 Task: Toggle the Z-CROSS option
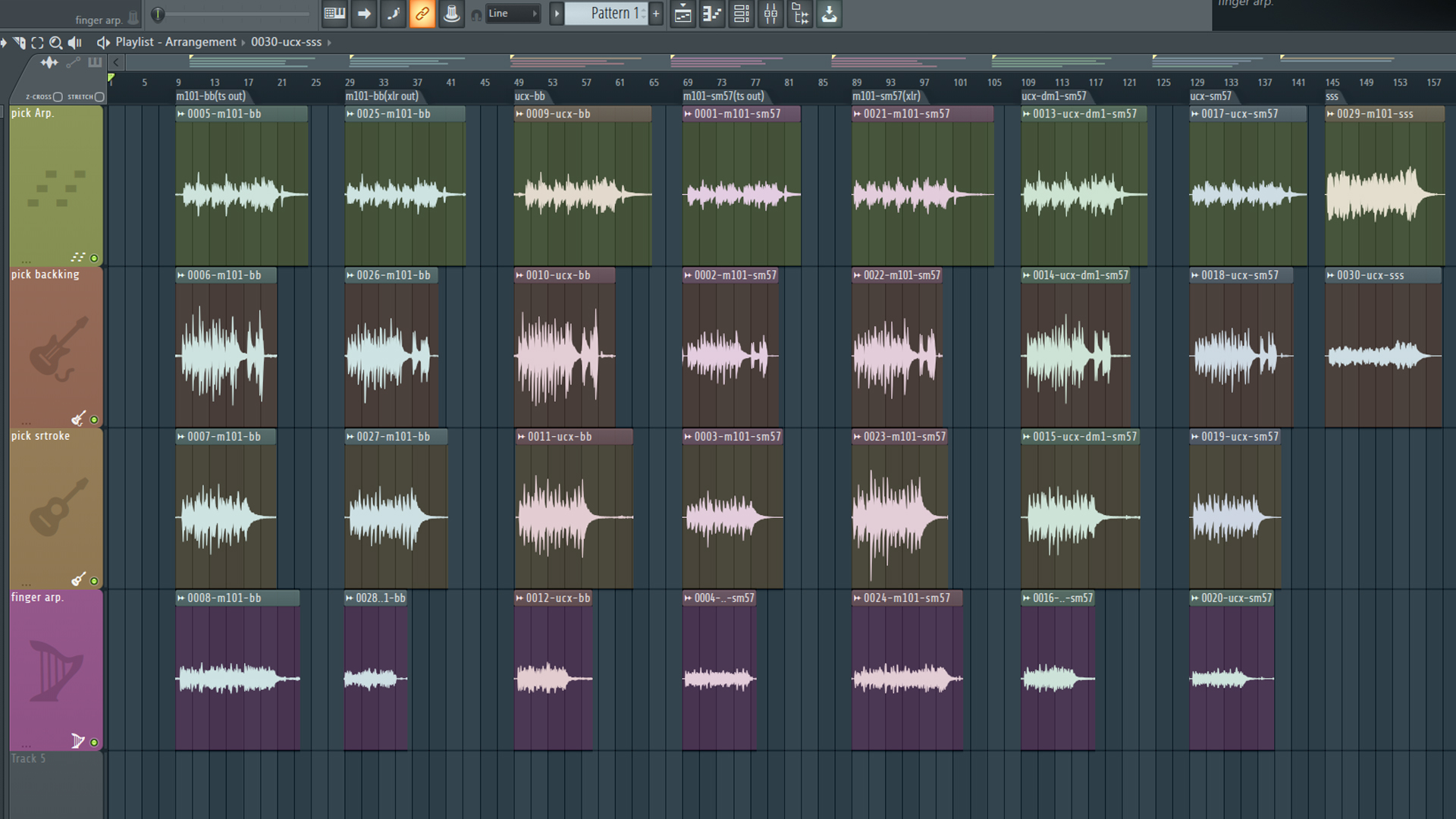[58, 97]
